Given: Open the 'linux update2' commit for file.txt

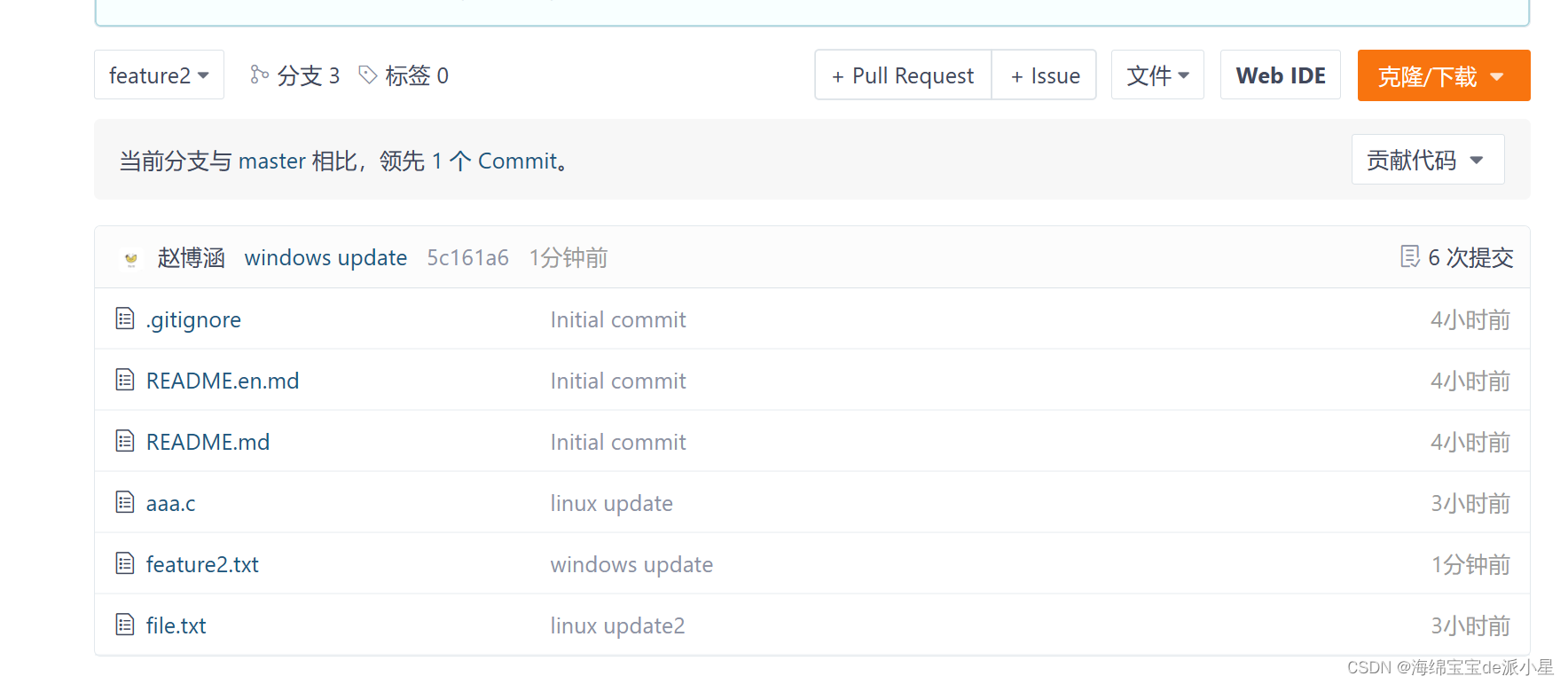Looking at the screenshot, I should [618, 626].
